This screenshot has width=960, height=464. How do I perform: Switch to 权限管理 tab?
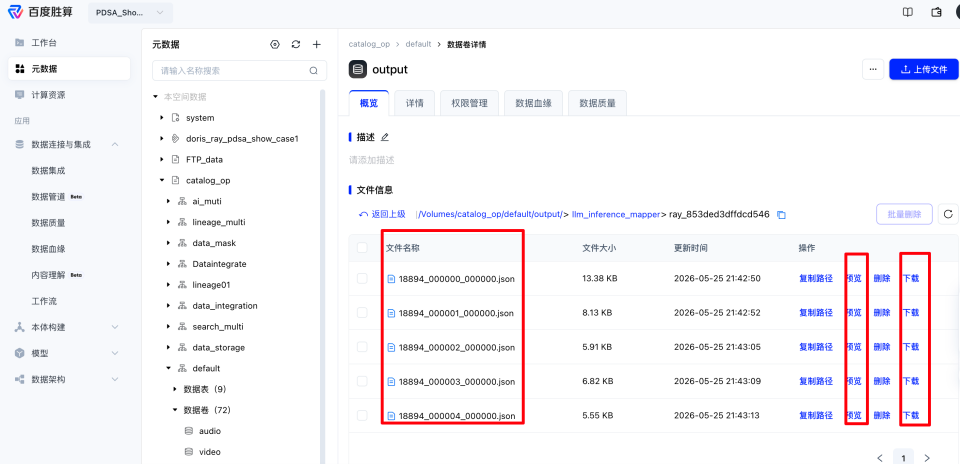click(470, 103)
